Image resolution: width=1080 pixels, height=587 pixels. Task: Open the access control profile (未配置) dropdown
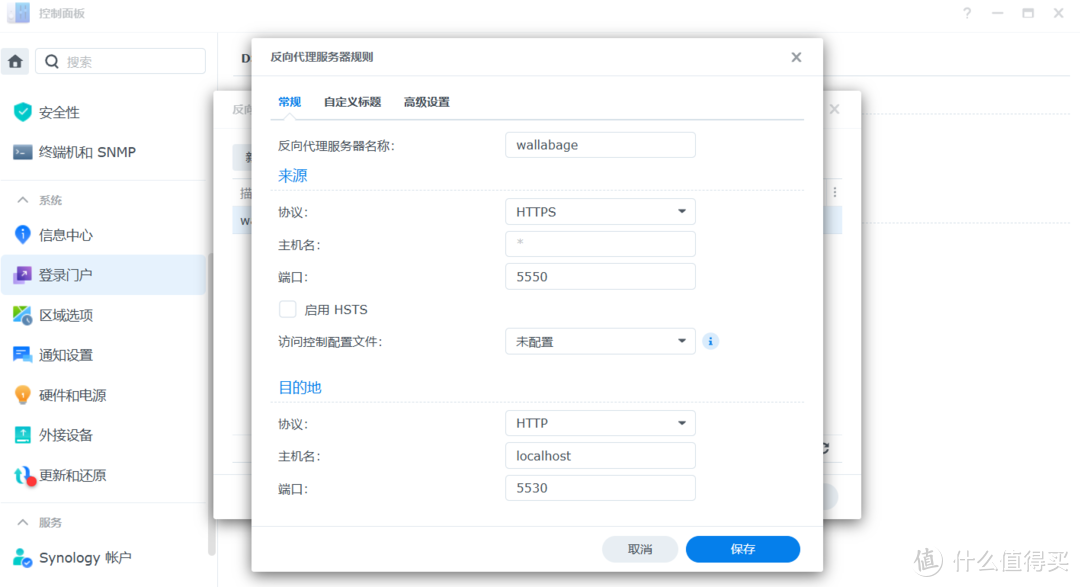600,341
